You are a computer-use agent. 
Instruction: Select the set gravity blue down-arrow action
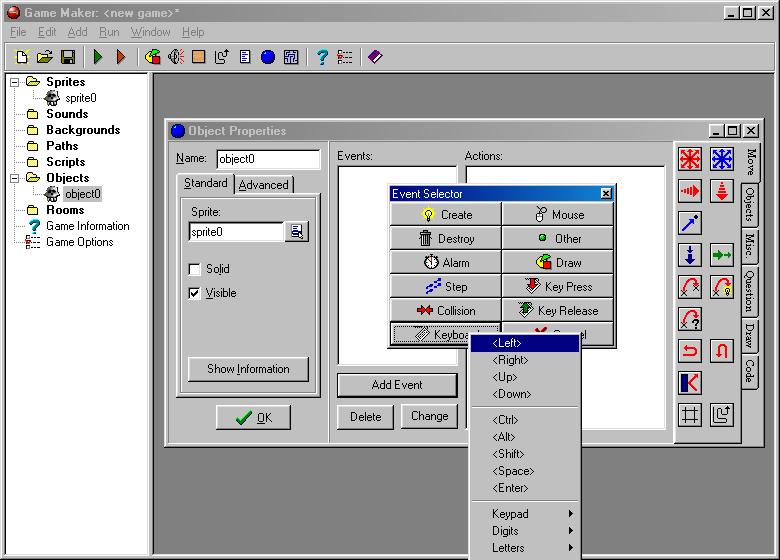(690, 255)
